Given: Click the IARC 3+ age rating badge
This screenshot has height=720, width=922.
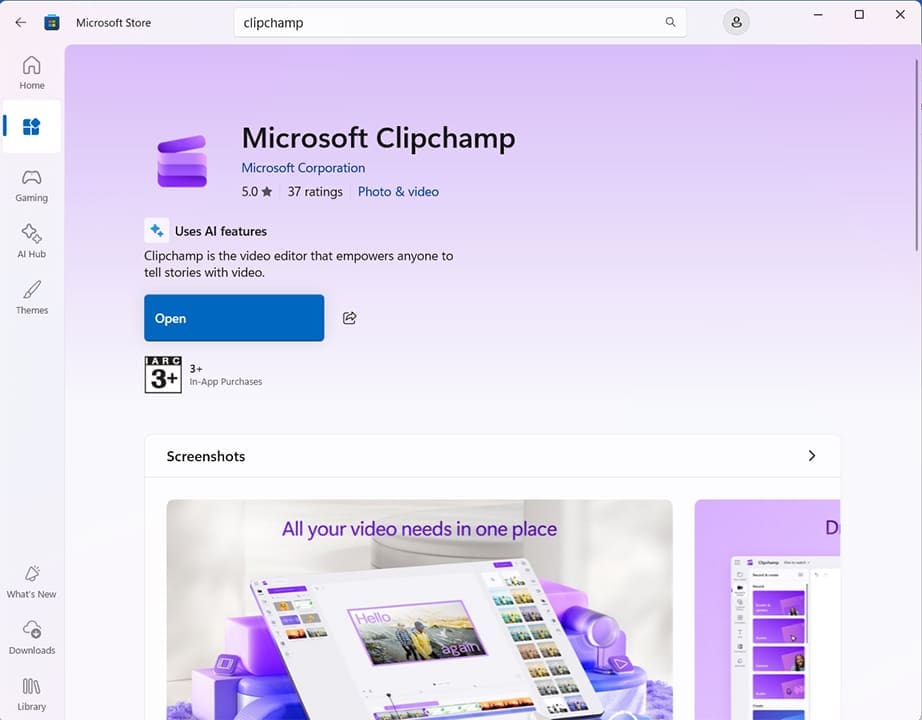Looking at the screenshot, I should pyautogui.click(x=163, y=374).
